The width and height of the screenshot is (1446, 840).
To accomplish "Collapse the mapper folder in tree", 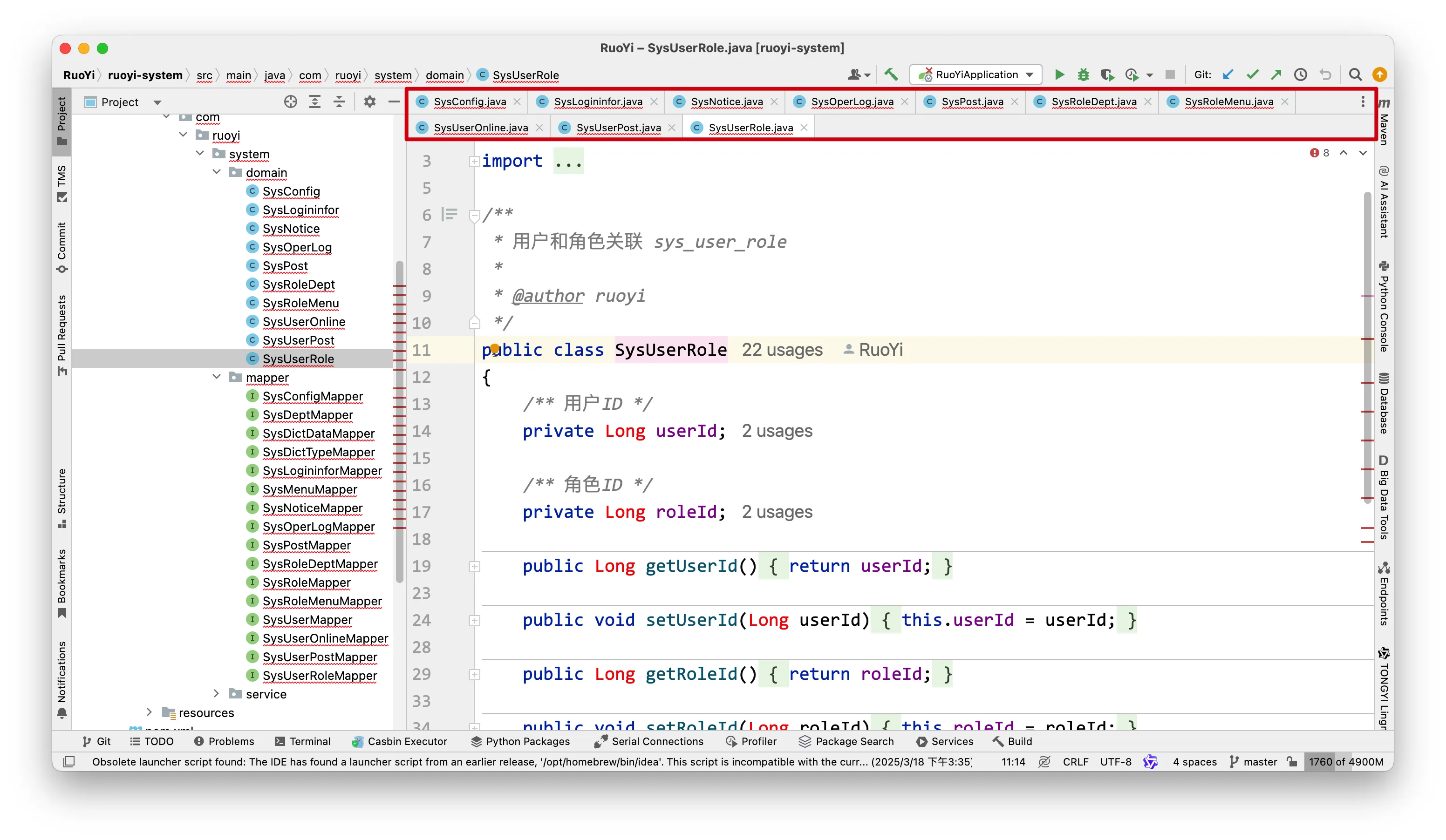I will tap(216, 377).
